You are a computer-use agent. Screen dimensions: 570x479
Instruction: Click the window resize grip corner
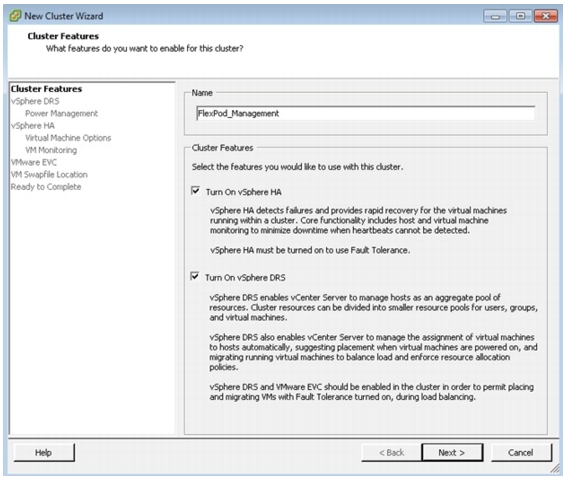pyautogui.click(x=555, y=468)
